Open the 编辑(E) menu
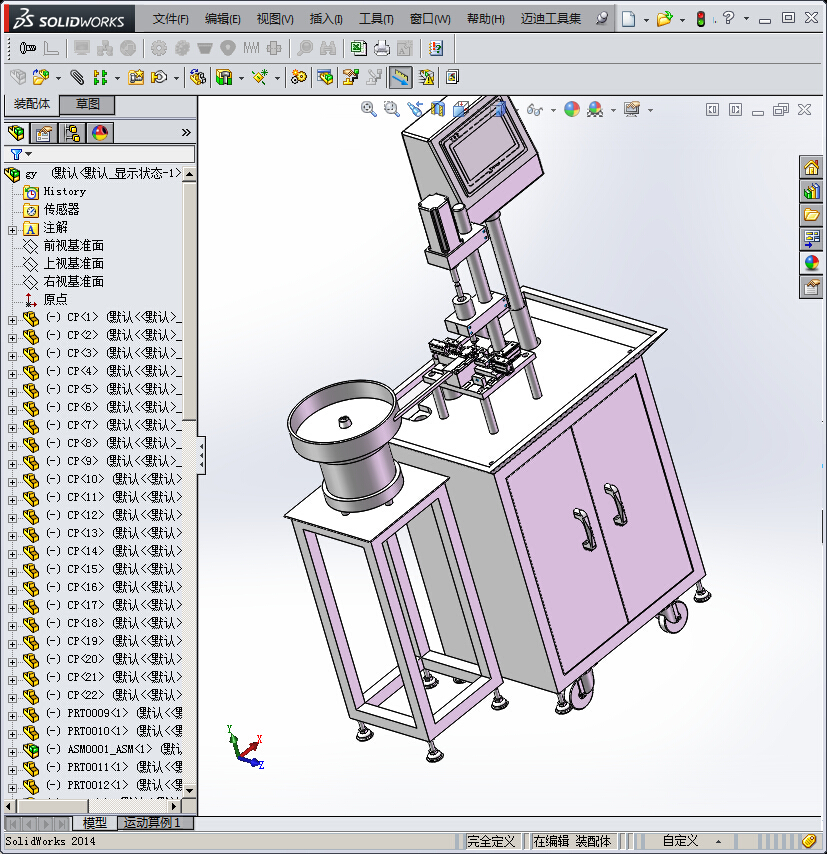 pyautogui.click(x=222, y=19)
